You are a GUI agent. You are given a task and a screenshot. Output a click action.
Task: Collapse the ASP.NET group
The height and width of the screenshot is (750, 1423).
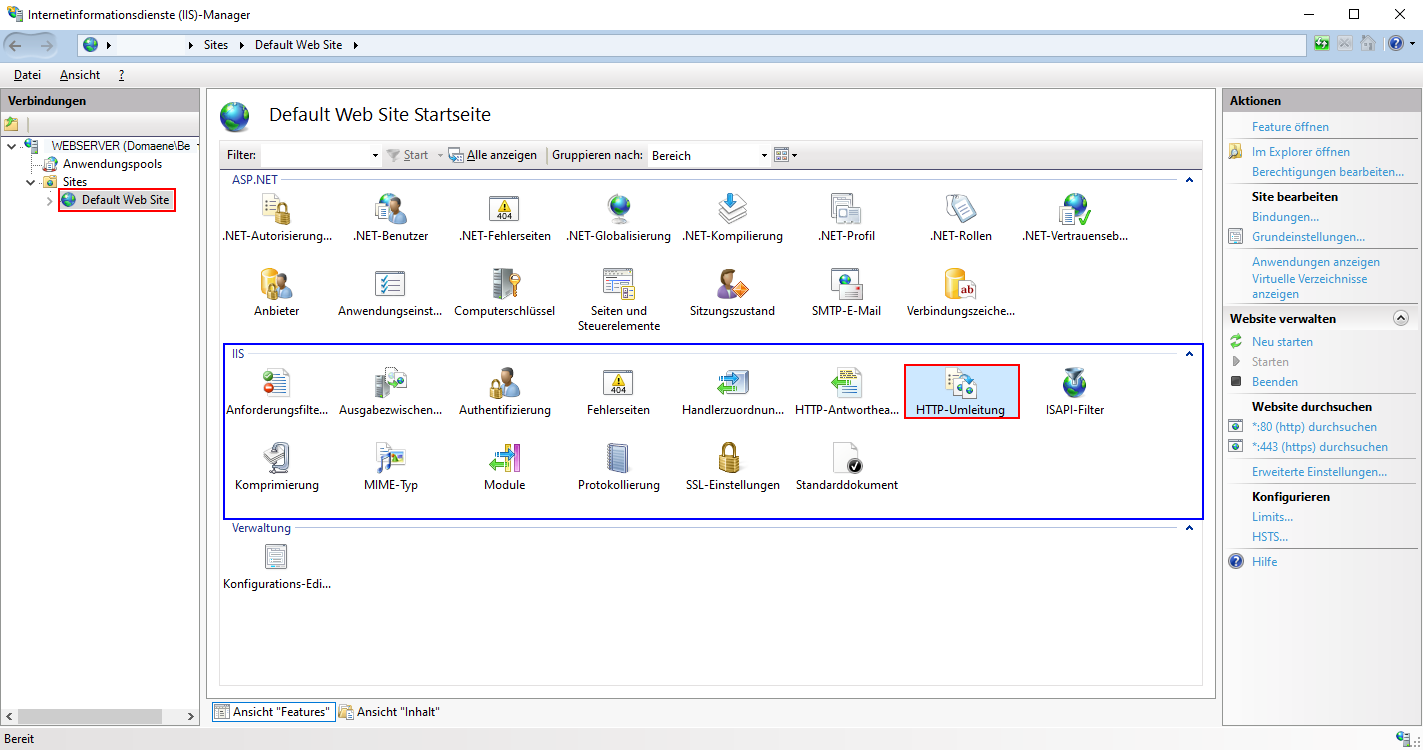[1189, 180]
